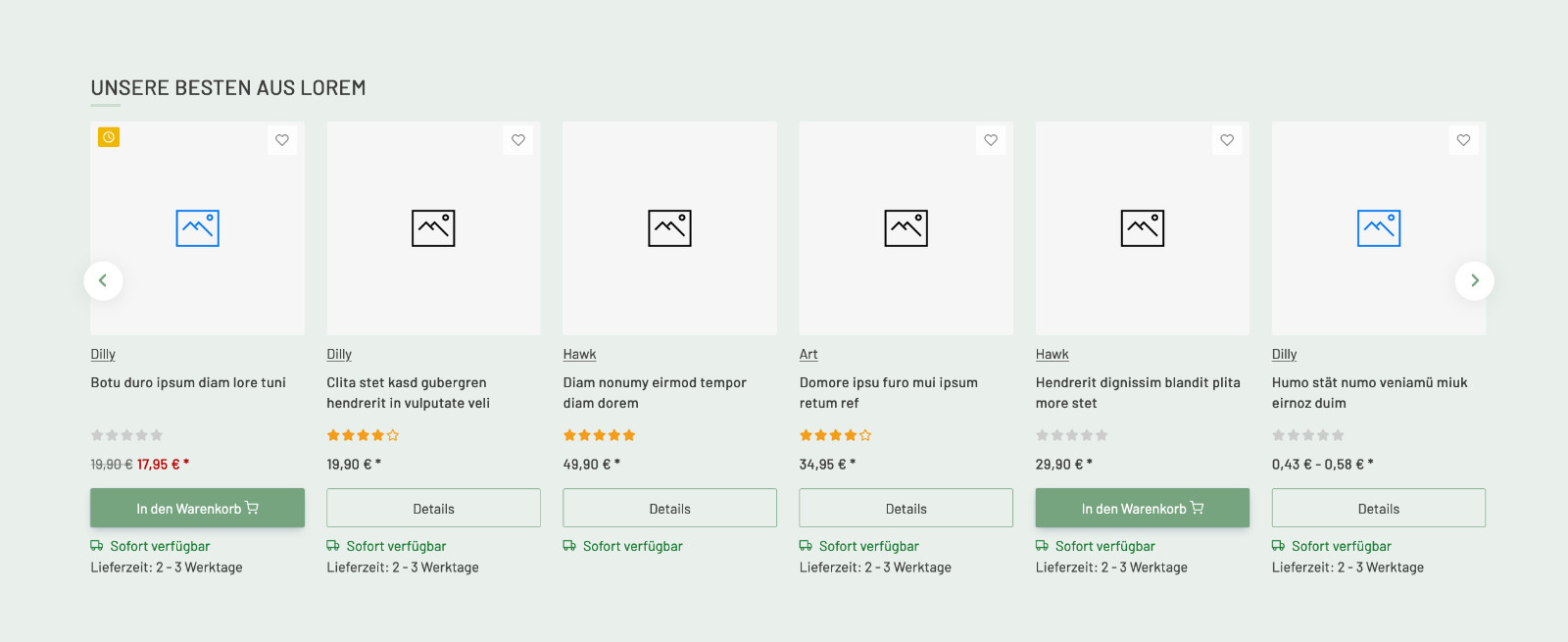Open Details for Diam nonumy eirmod

tap(670, 509)
